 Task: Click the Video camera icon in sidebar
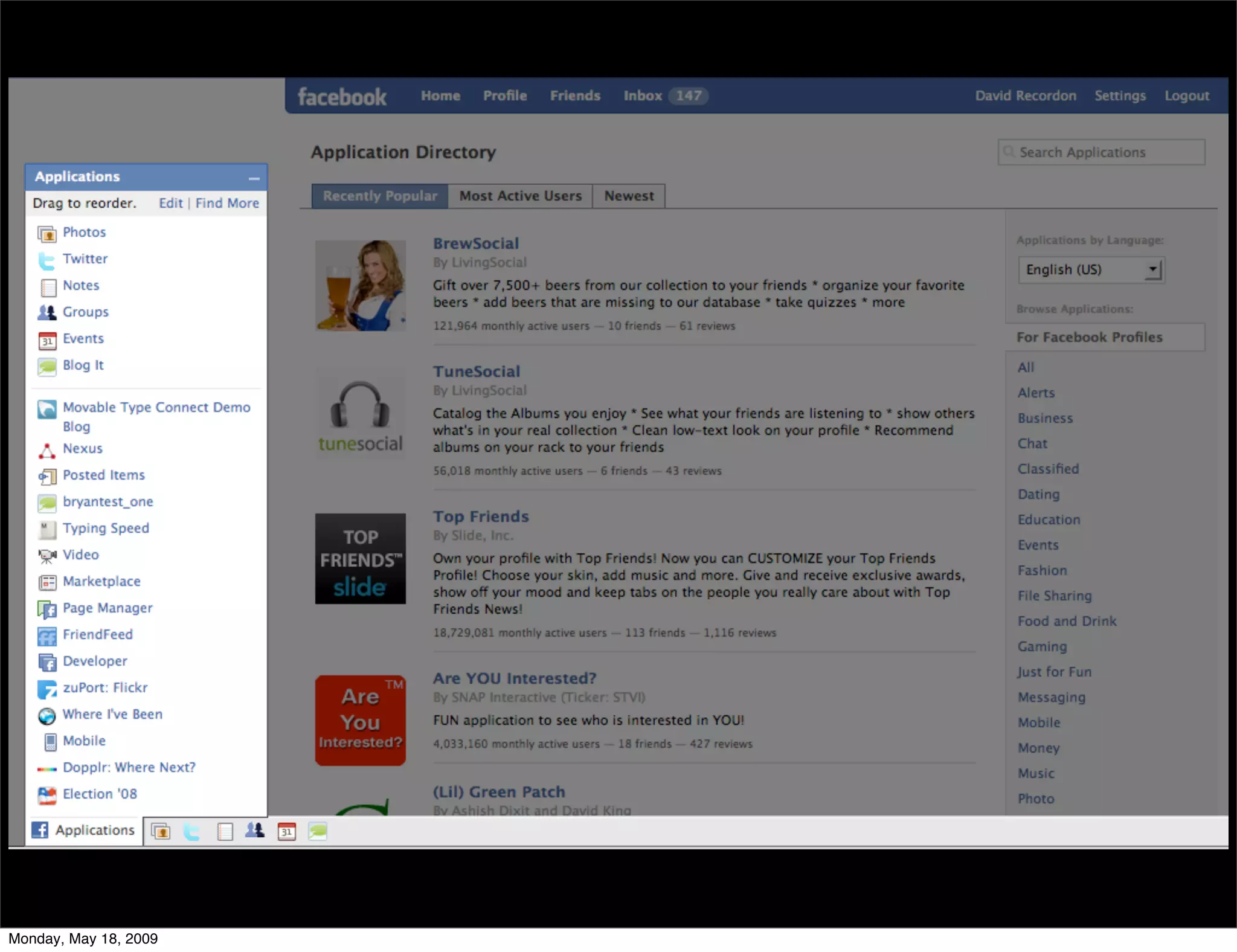(x=47, y=556)
